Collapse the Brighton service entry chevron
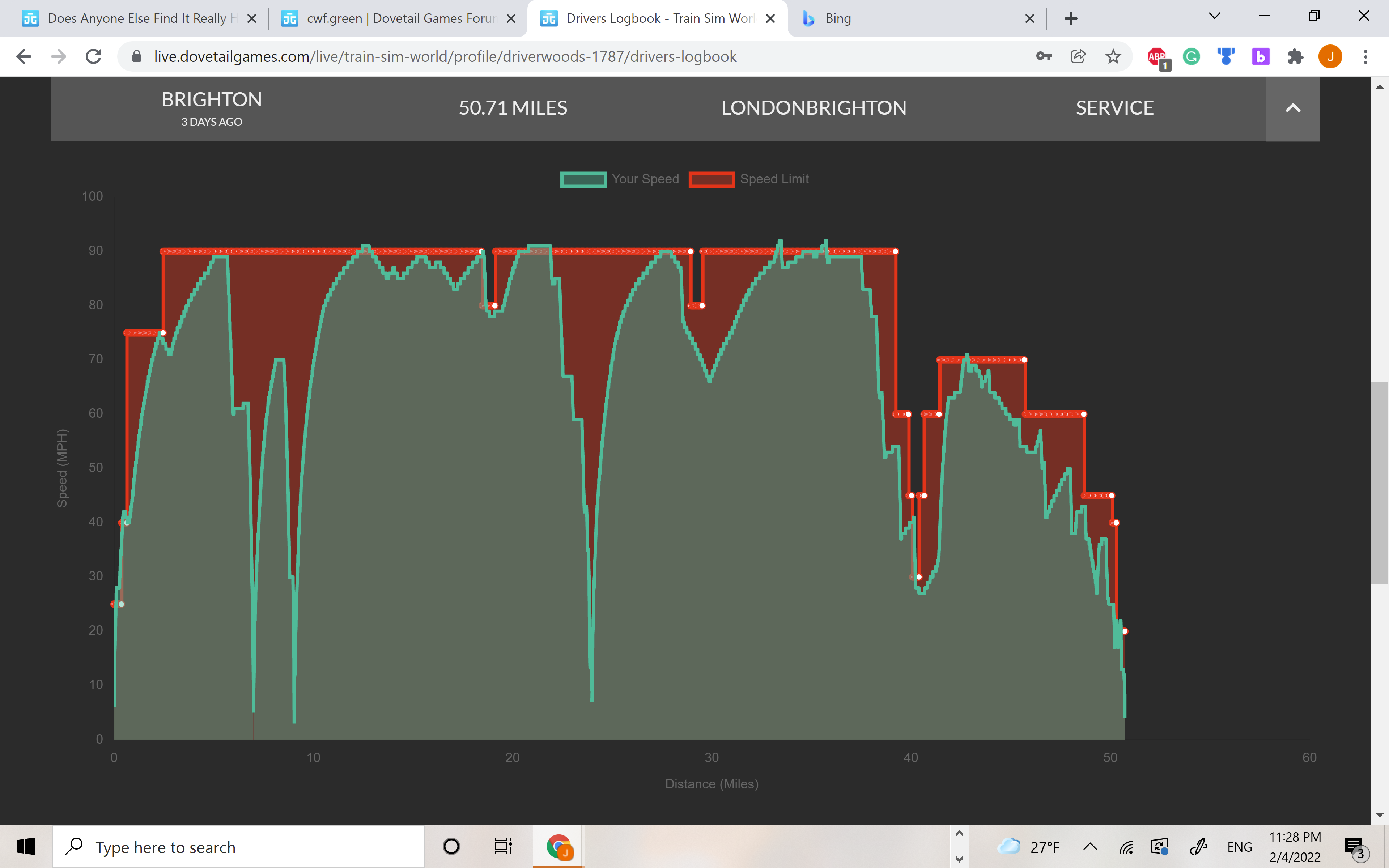This screenshot has width=1389, height=868. 1292,108
